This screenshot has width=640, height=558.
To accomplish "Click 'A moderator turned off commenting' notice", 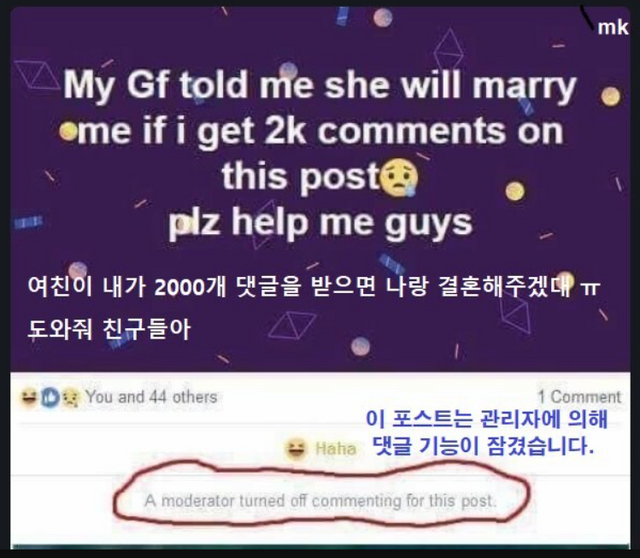I will (x=320, y=501).
